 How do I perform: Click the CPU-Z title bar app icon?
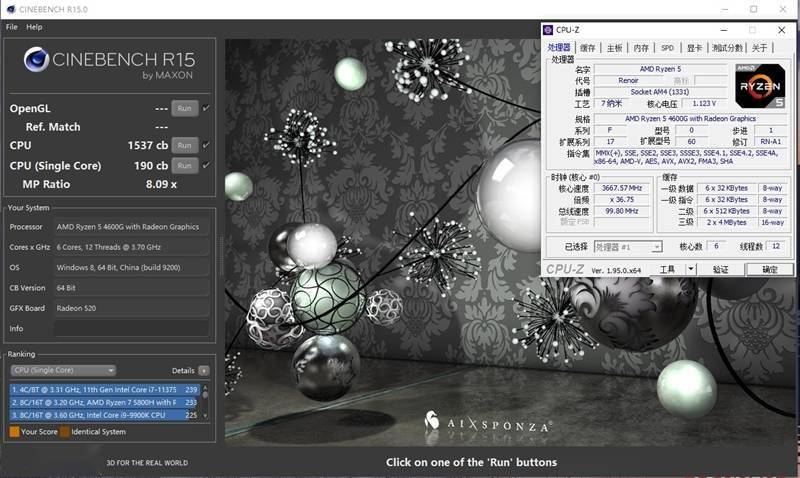548,30
